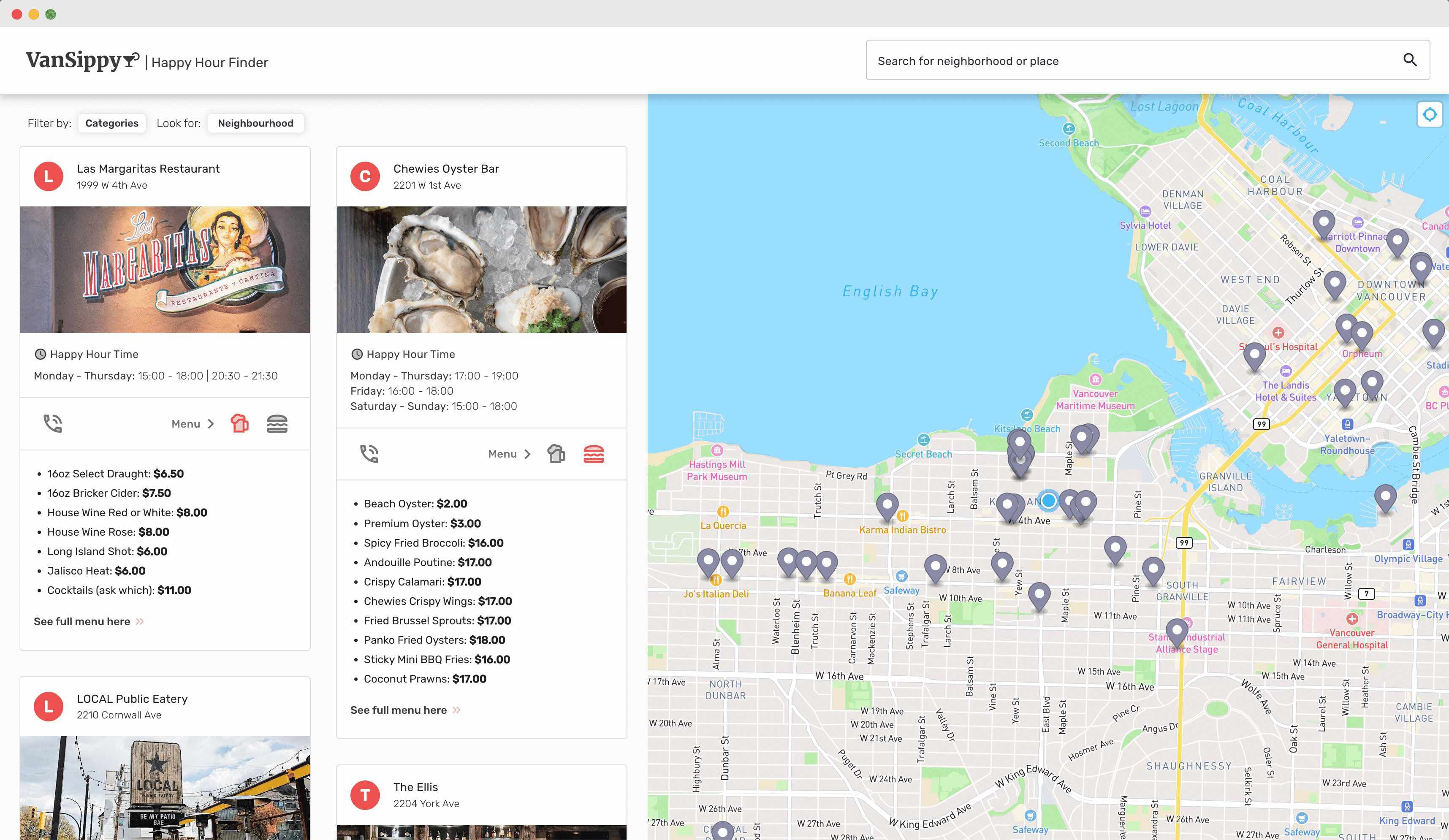Select the red C avatar for Chewies
1449x840 pixels.
365,176
